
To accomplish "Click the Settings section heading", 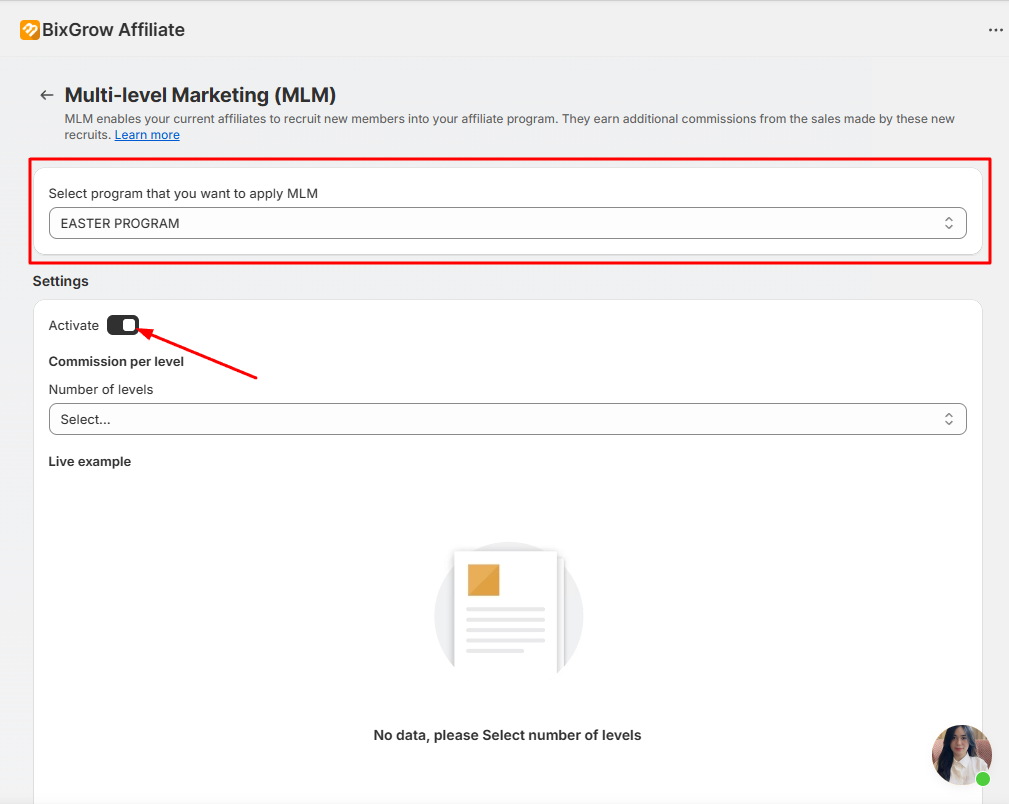I will (x=60, y=281).
